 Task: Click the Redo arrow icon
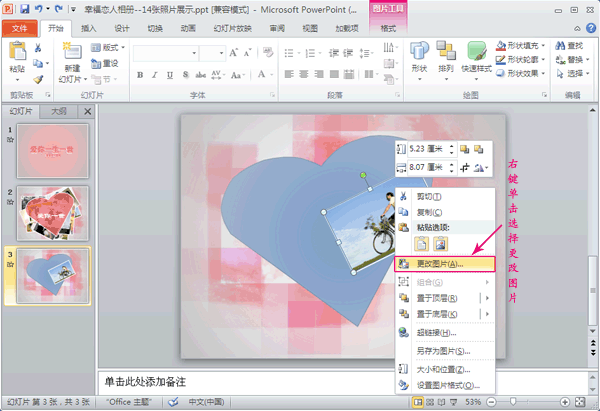coord(59,9)
